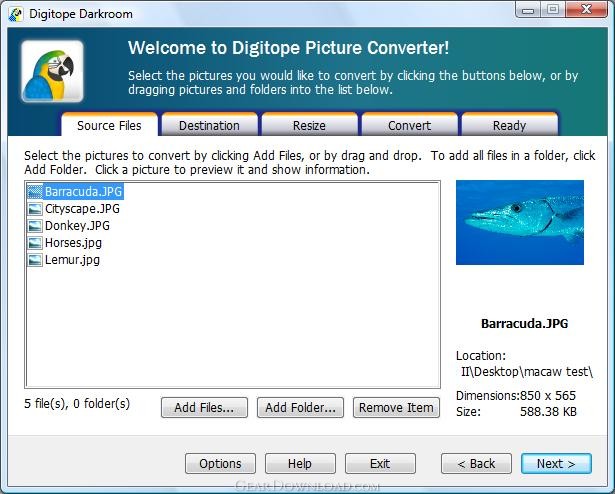Image resolution: width=615 pixels, height=494 pixels.
Task: Switch to the Source Files tab
Action: (109, 125)
